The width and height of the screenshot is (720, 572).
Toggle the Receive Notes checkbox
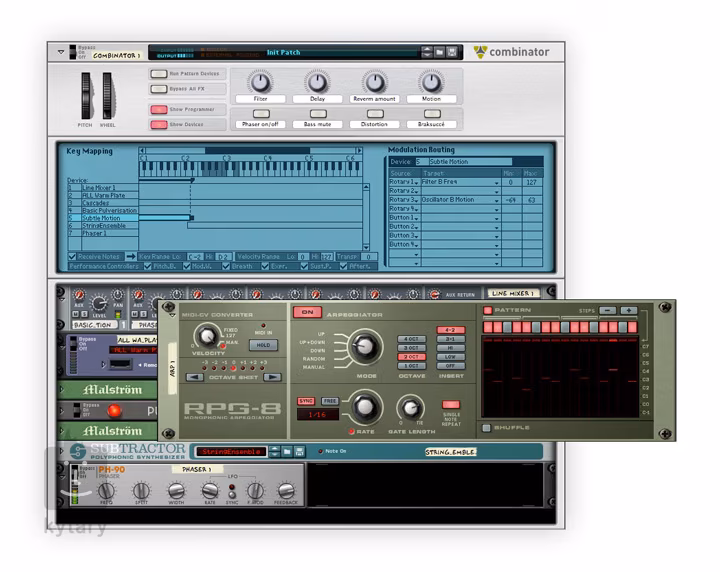(73, 257)
